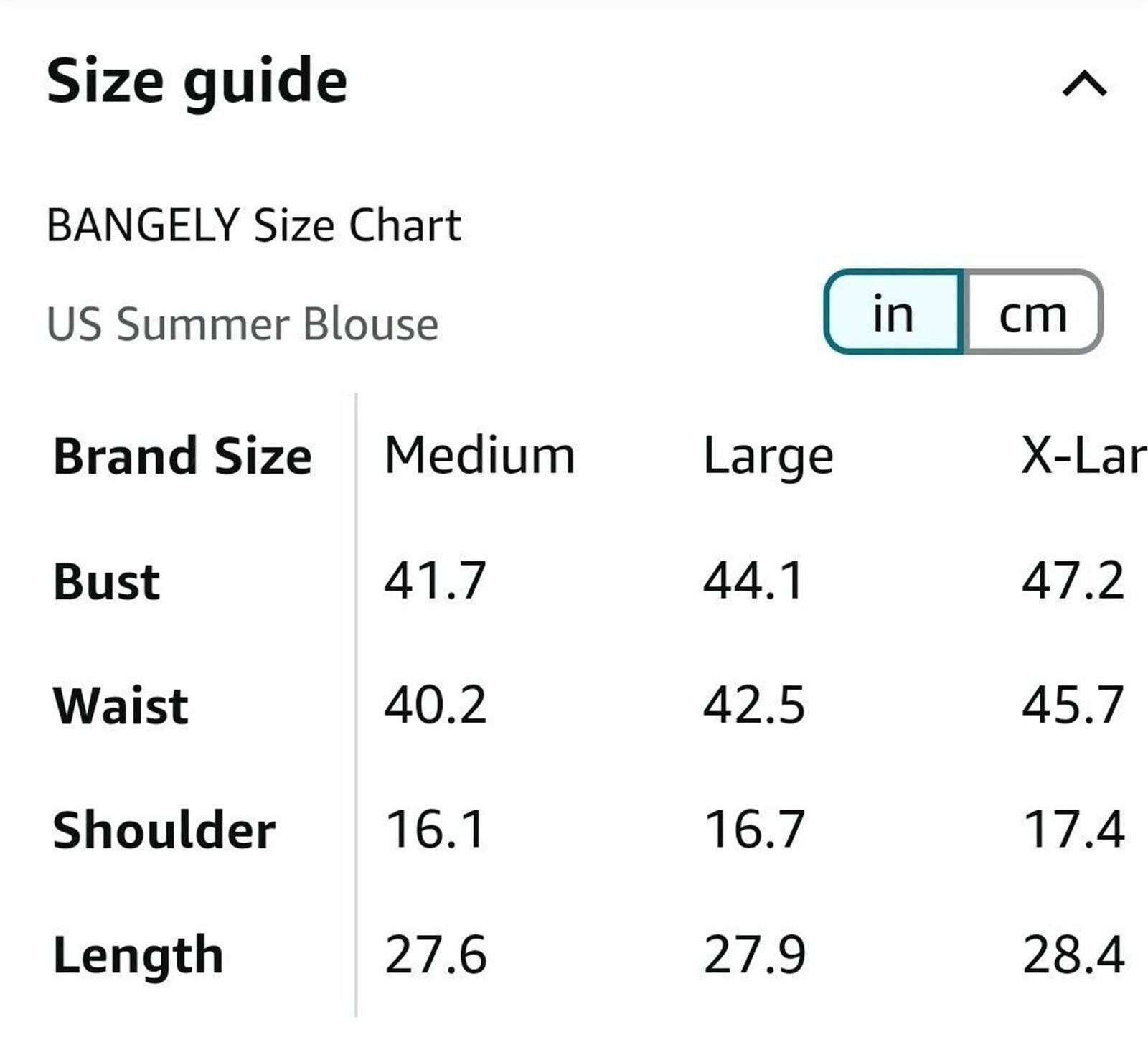Screen dimensions: 1148x1060
Task: Click the Brand Size row label
Action: pos(182,456)
